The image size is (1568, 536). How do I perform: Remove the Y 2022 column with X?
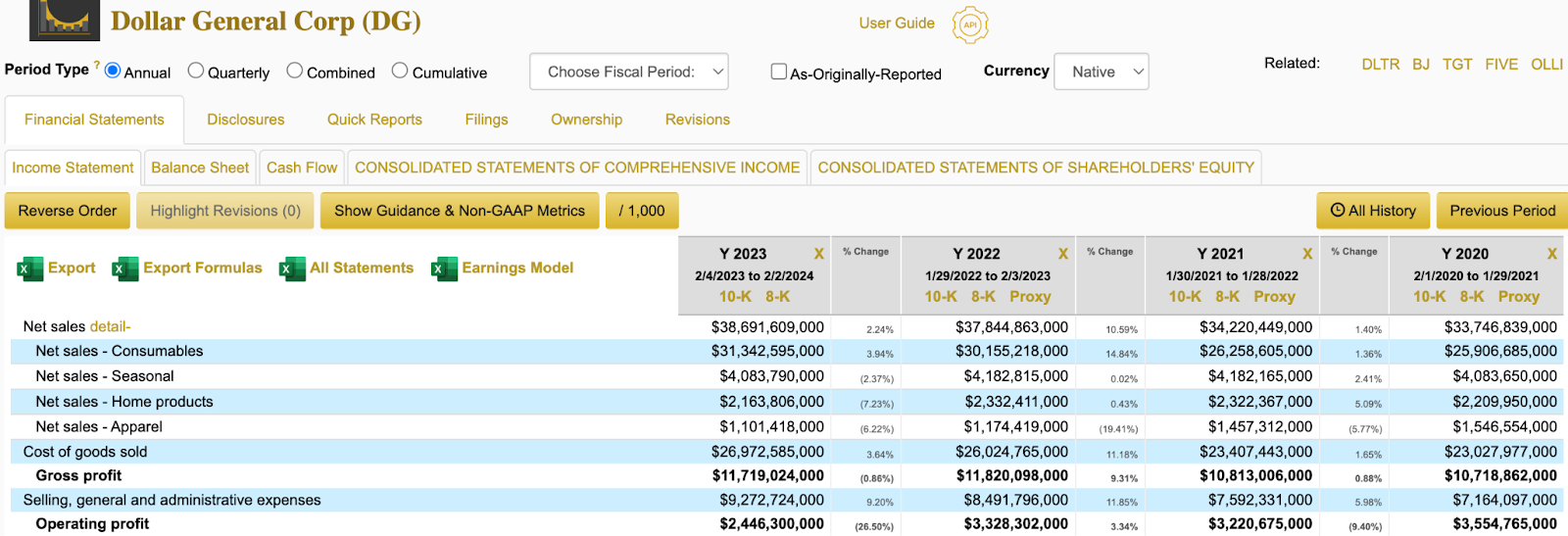(1063, 254)
